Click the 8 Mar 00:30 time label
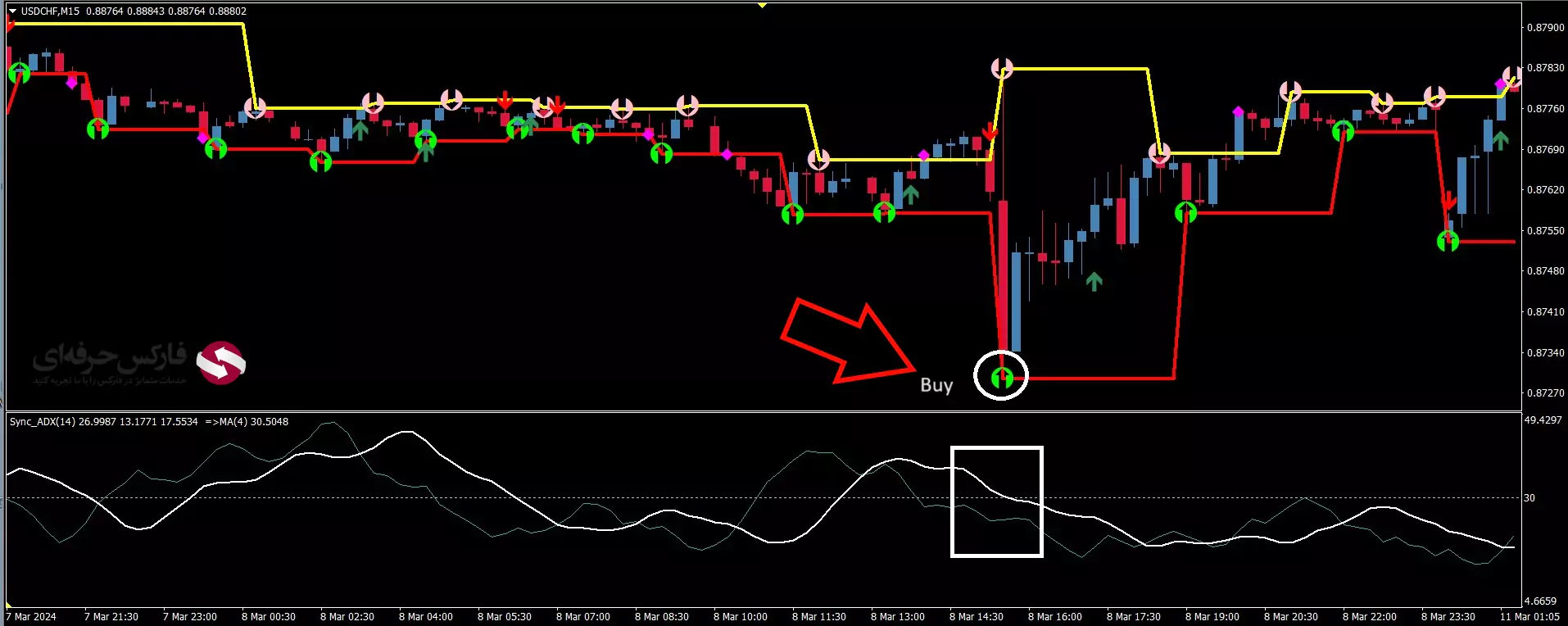Screen dimensions: 1568x626 pos(269,617)
